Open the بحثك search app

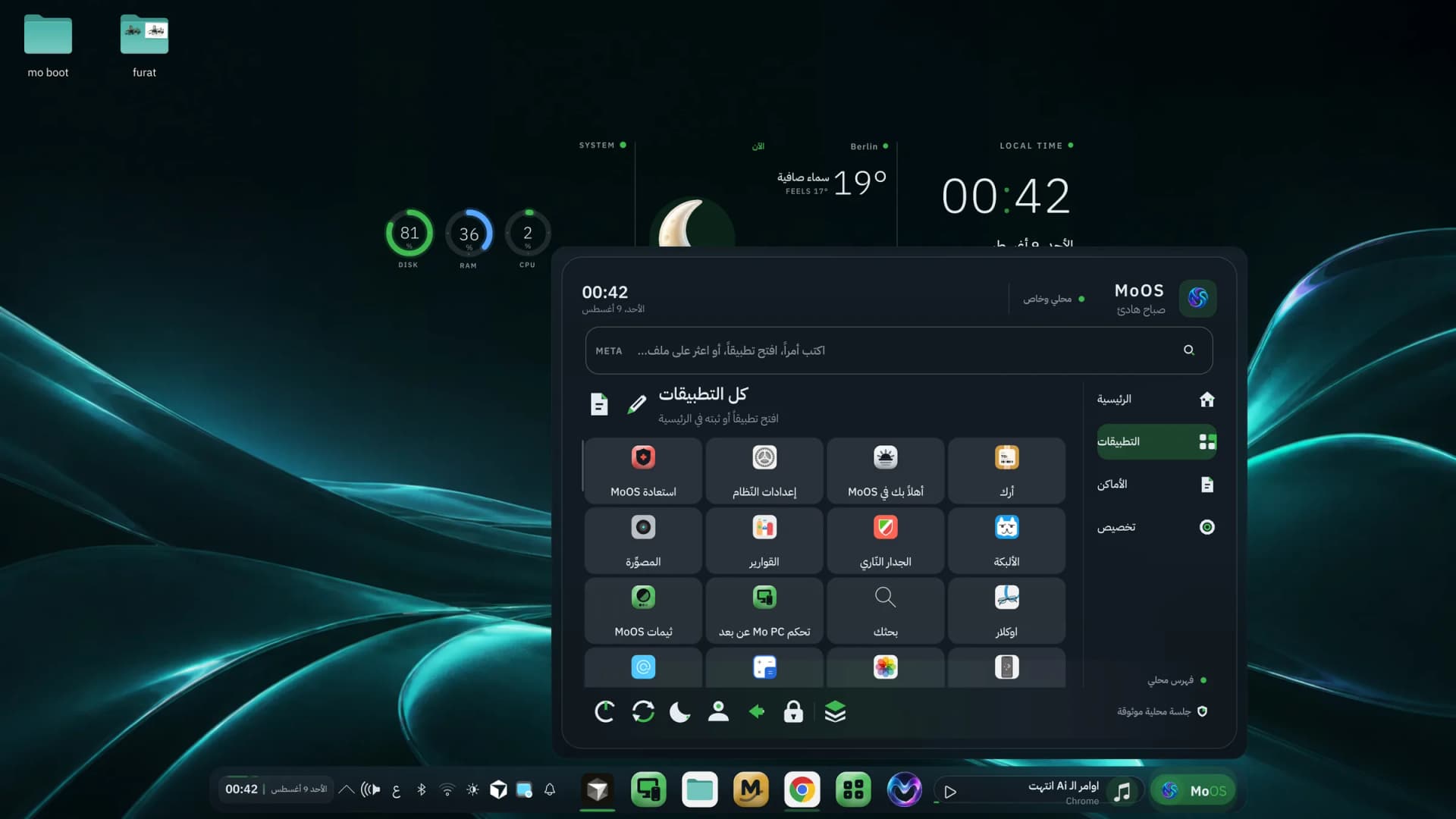pyautogui.click(x=886, y=610)
